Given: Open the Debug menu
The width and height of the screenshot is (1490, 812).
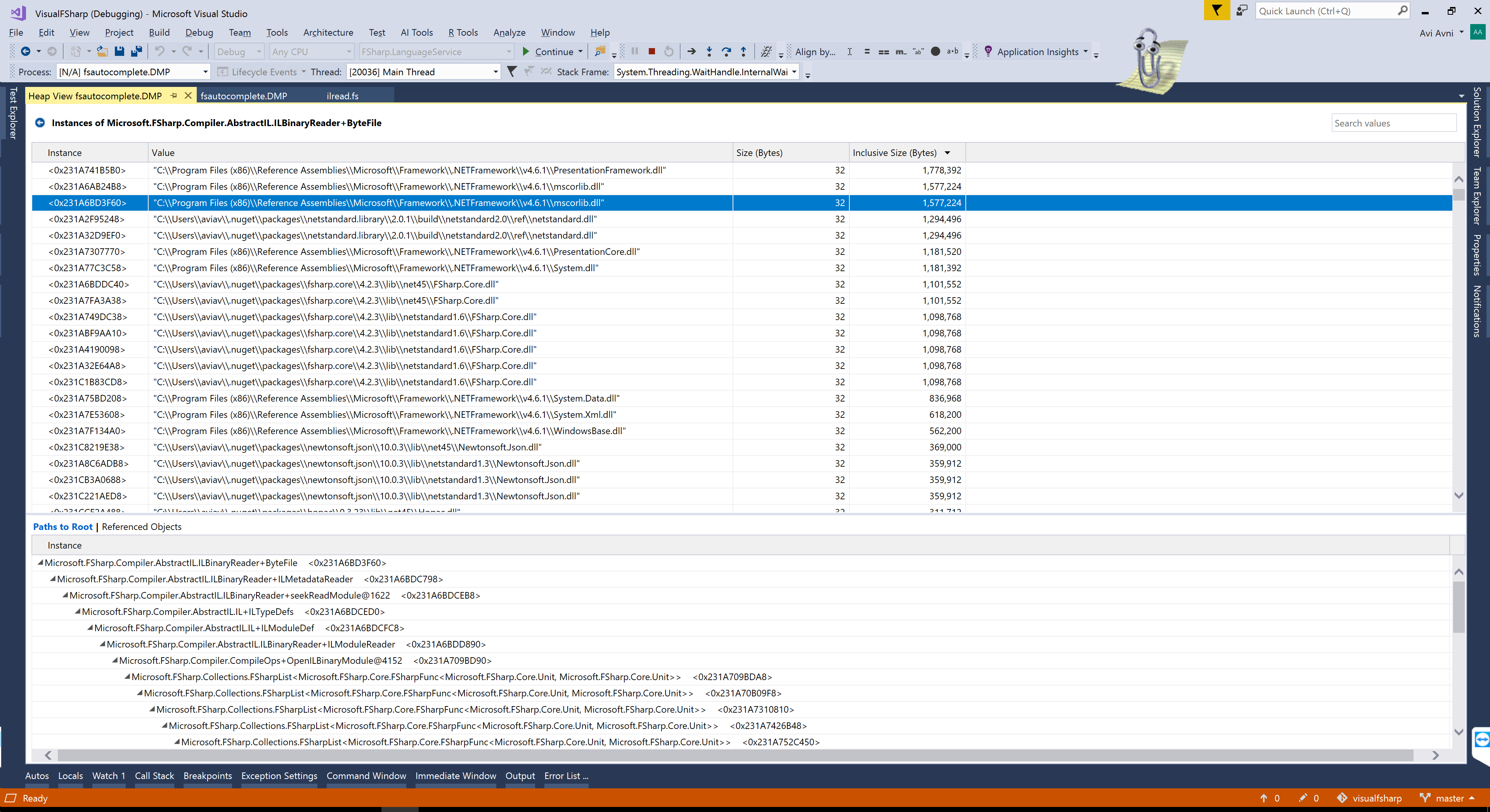Looking at the screenshot, I should pyautogui.click(x=199, y=32).
